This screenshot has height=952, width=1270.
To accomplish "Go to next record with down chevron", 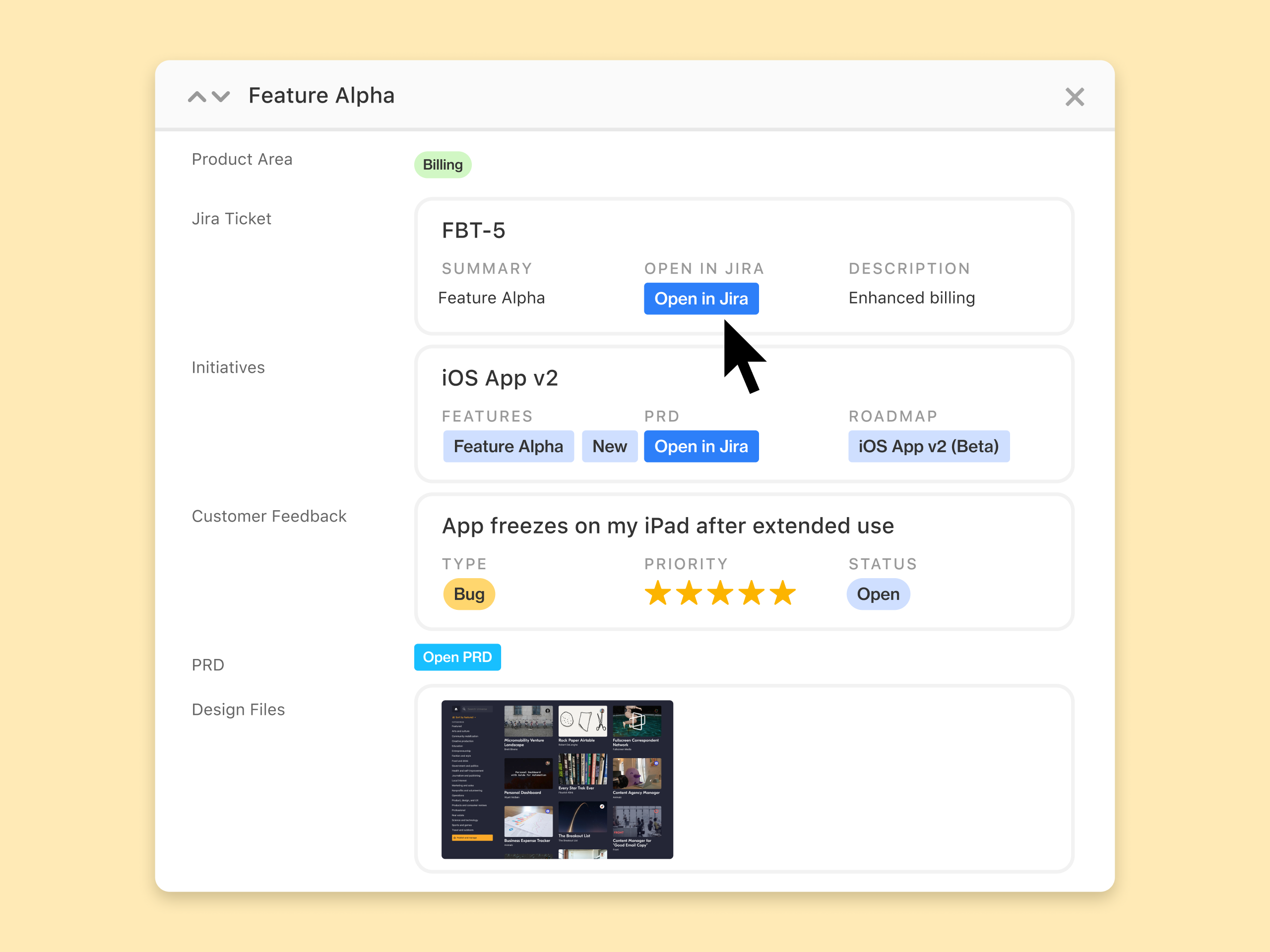I will pyautogui.click(x=221, y=96).
